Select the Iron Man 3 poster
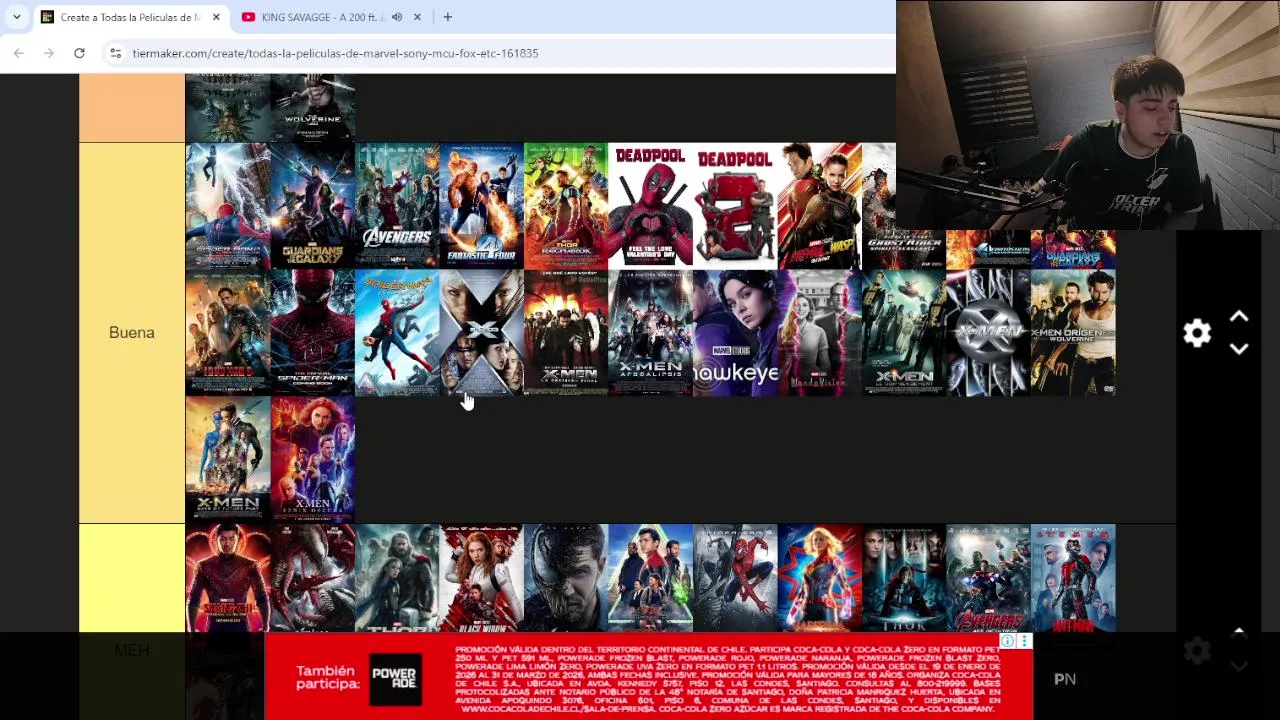Image resolution: width=1280 pixels, height=720 pixels. coord(227,333)
